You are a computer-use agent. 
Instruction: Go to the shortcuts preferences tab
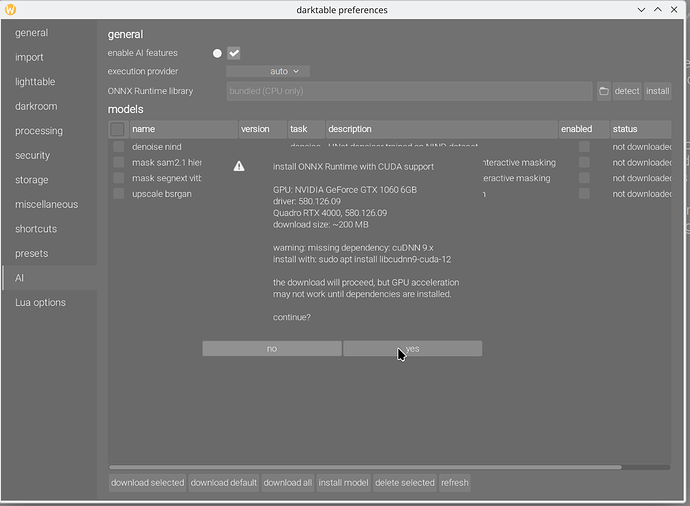tap(36, 229)
